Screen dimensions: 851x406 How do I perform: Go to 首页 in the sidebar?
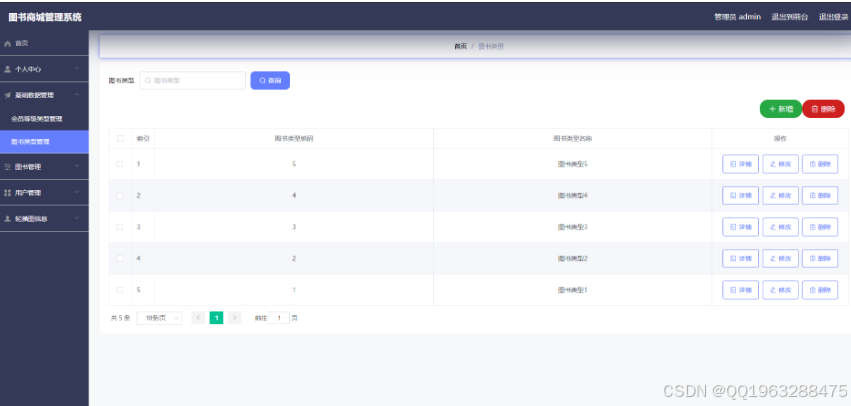point(44,43)
